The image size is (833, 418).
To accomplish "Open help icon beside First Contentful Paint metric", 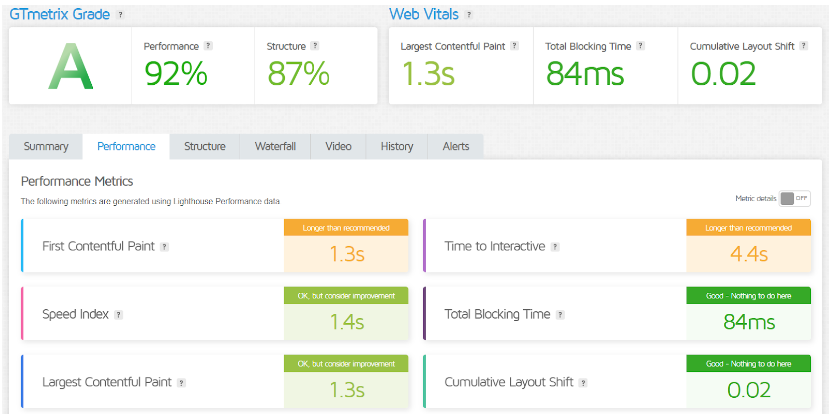I will point(165,247).
